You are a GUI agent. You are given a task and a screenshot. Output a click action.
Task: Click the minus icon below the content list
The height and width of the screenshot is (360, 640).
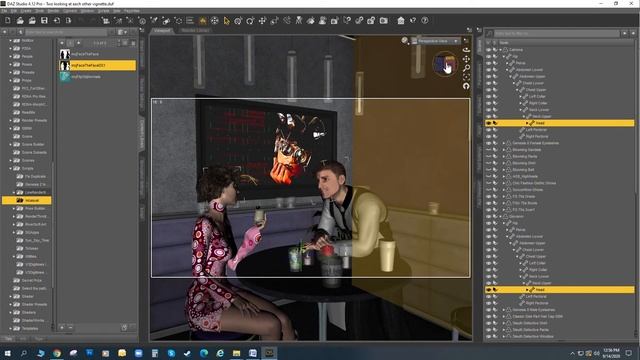pos(70,327)
